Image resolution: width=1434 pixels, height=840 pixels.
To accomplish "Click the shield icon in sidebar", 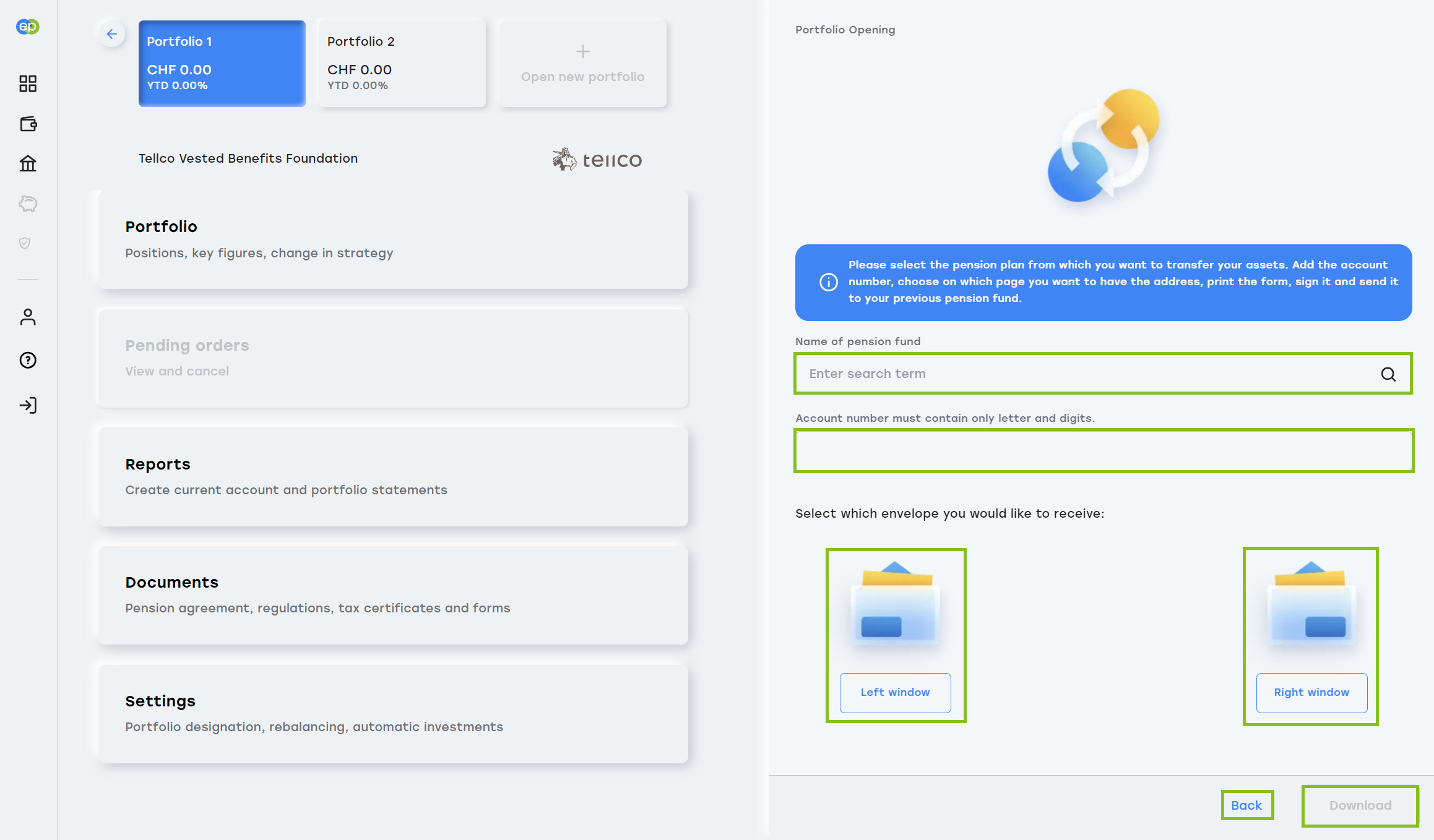I will 25,243.
